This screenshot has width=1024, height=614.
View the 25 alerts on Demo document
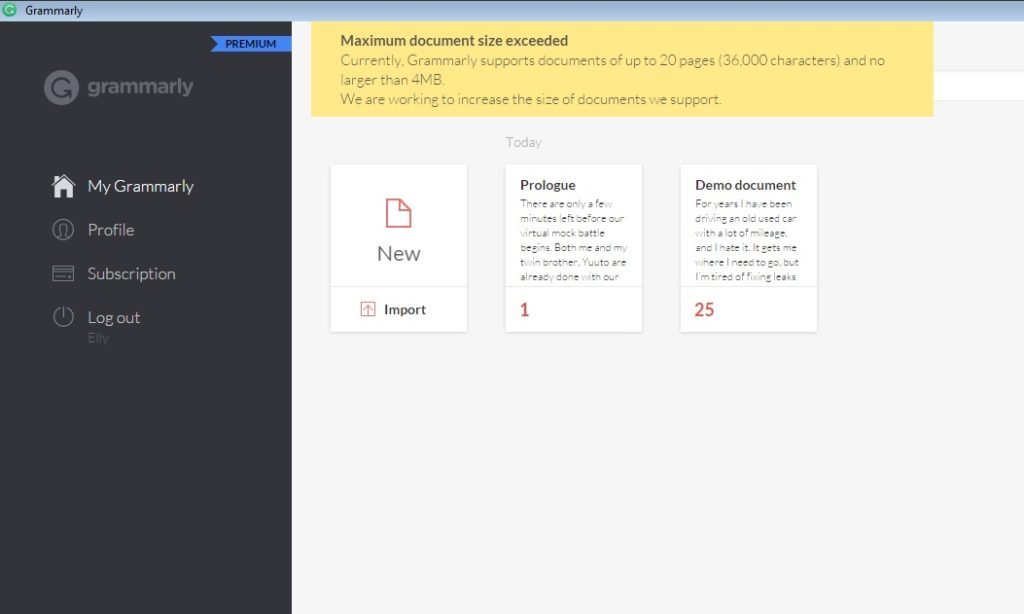(703, 311)
